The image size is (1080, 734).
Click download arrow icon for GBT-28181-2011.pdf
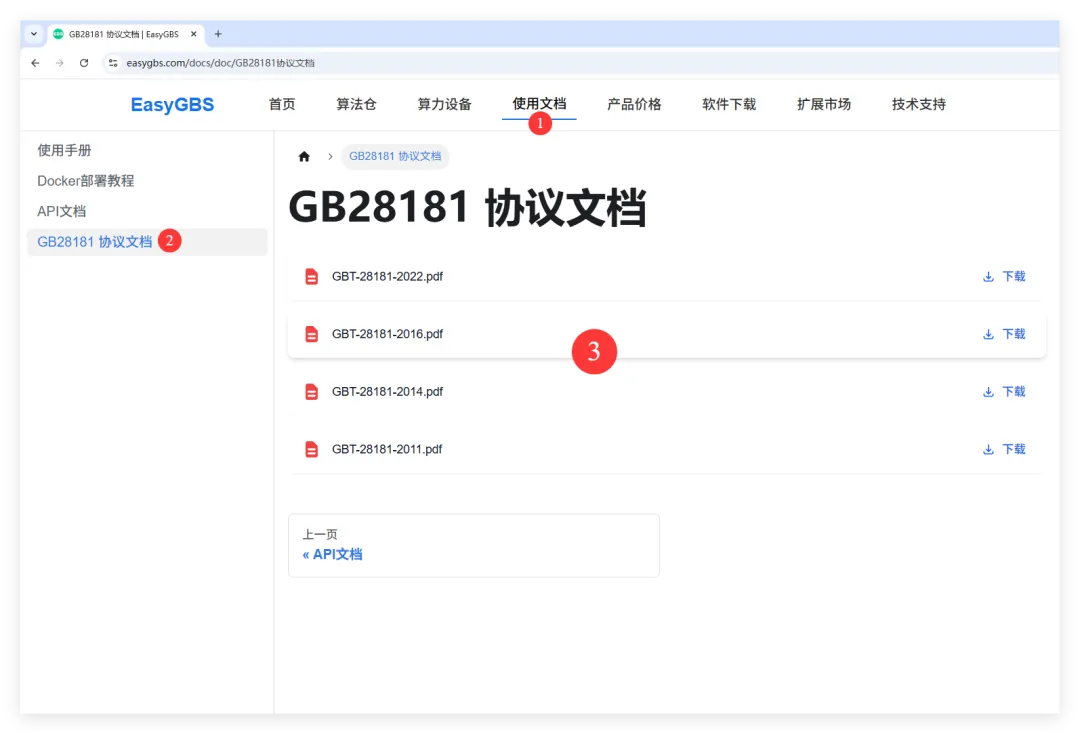[988, 450]
